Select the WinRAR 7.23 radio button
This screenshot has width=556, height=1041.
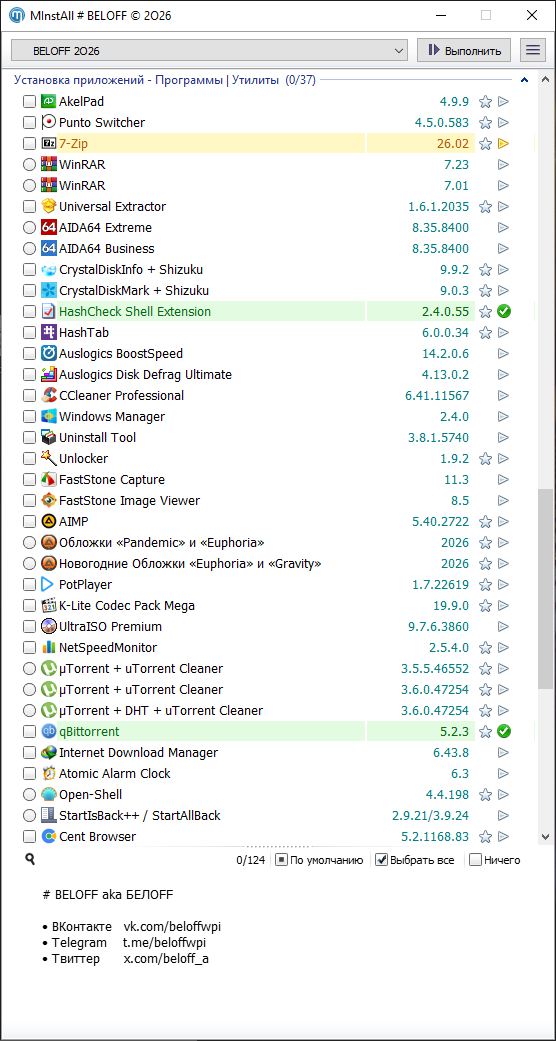pos(29,165)
